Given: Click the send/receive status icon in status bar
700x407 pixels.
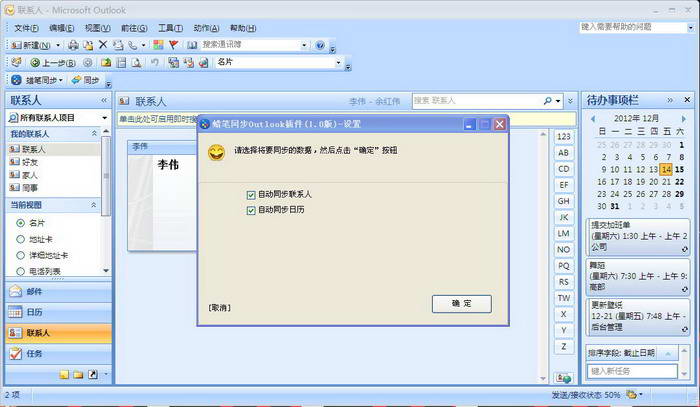Looking at the screenshot, I should point(632,395).
